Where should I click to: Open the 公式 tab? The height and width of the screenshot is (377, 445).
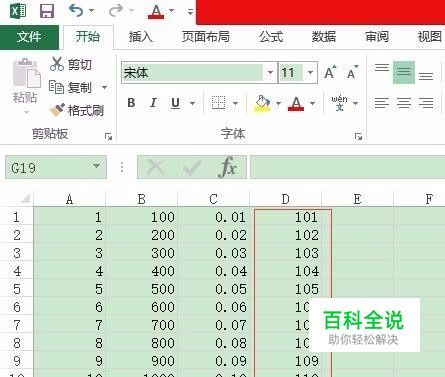tap(271, 36)
